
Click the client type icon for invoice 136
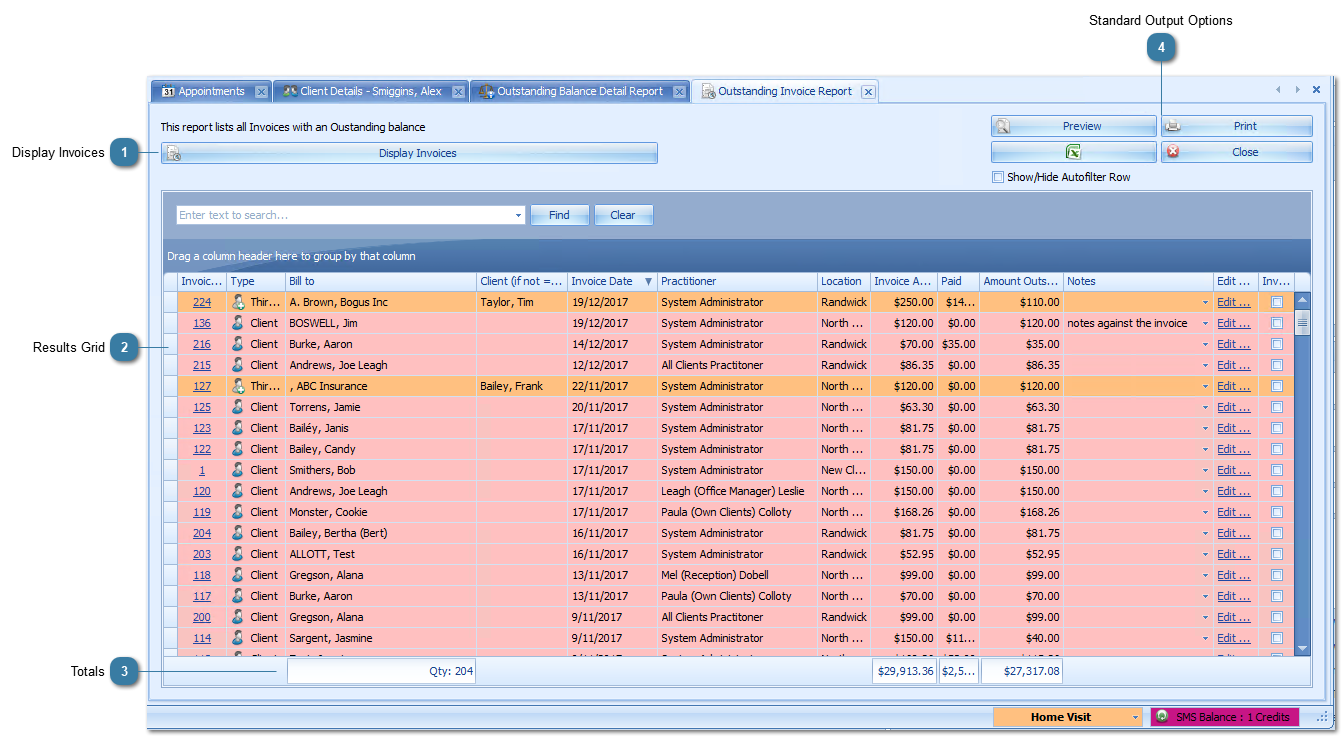coord(238,323)
